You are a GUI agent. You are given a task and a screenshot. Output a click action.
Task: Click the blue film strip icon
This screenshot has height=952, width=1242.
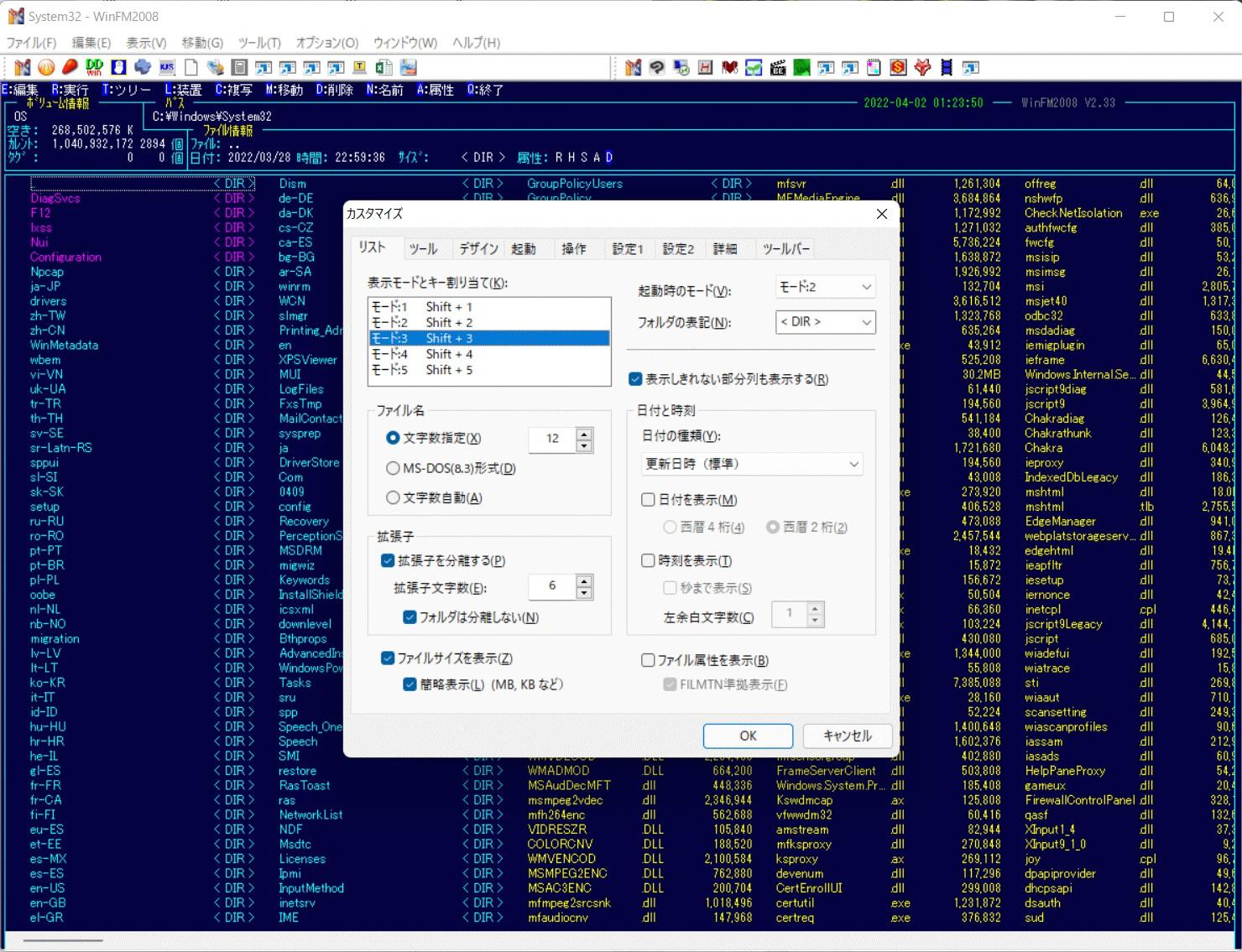pos(947,67)
